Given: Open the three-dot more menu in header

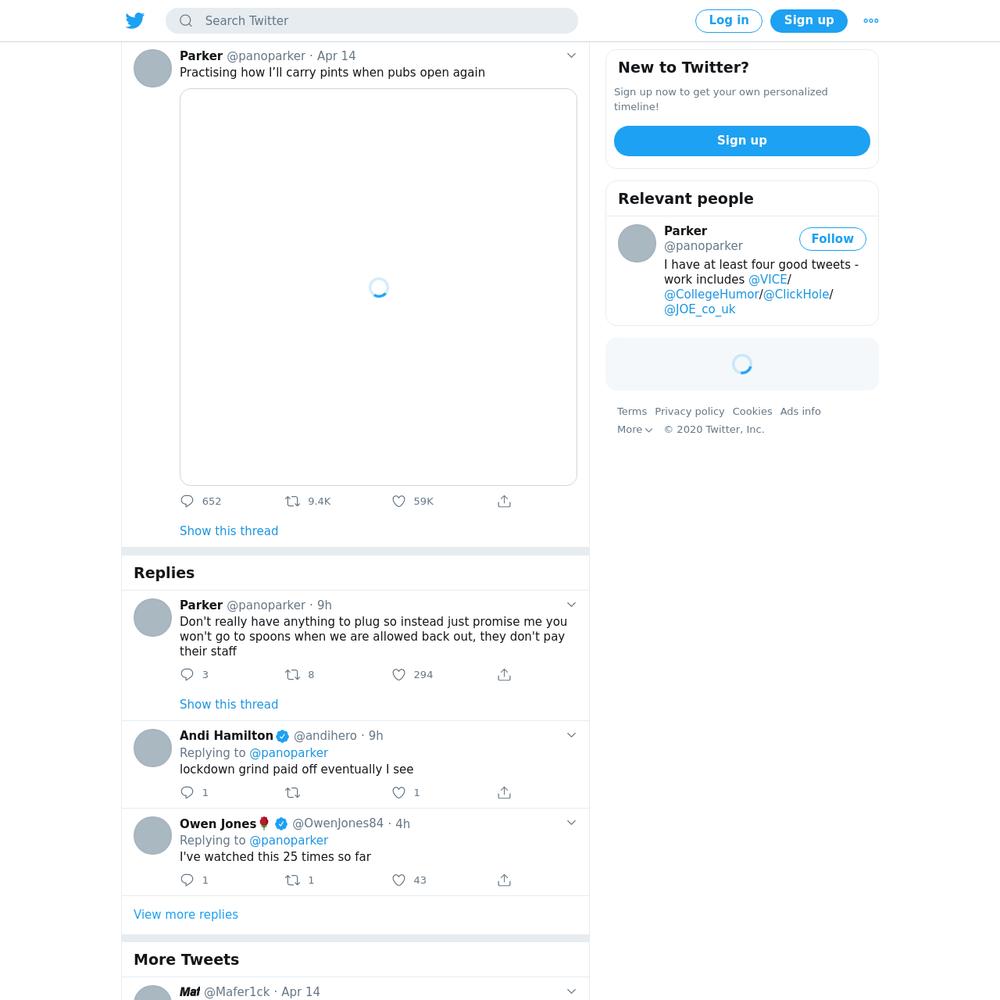Looking at the screenshot, I should [x=871, y=20].
